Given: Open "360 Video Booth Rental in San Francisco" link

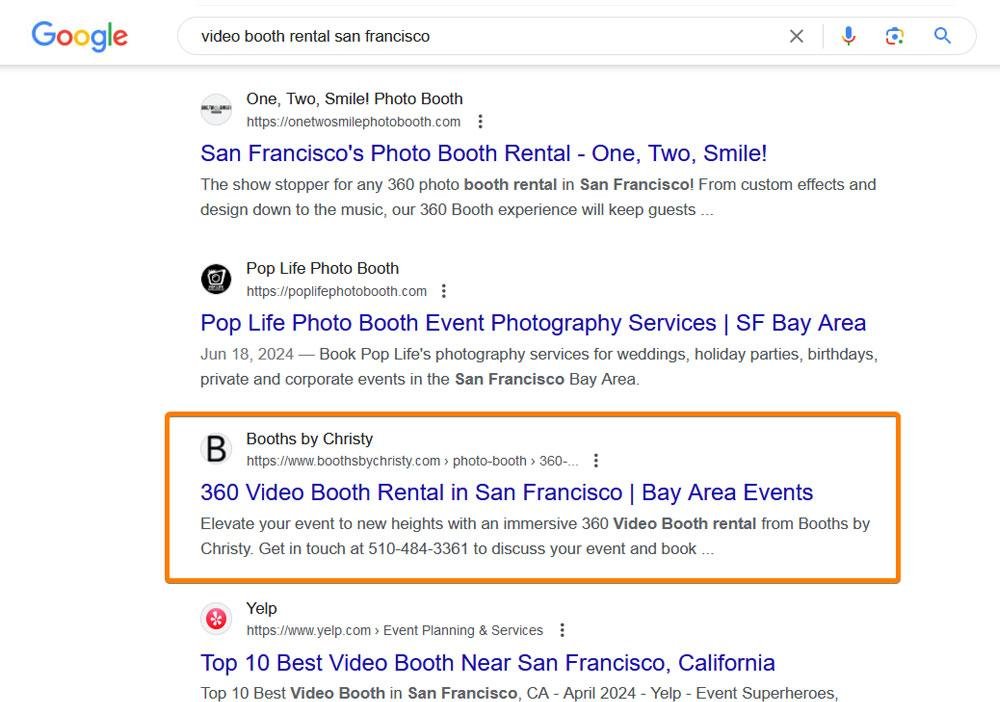Looking at the screenshot, I should 506,492.
